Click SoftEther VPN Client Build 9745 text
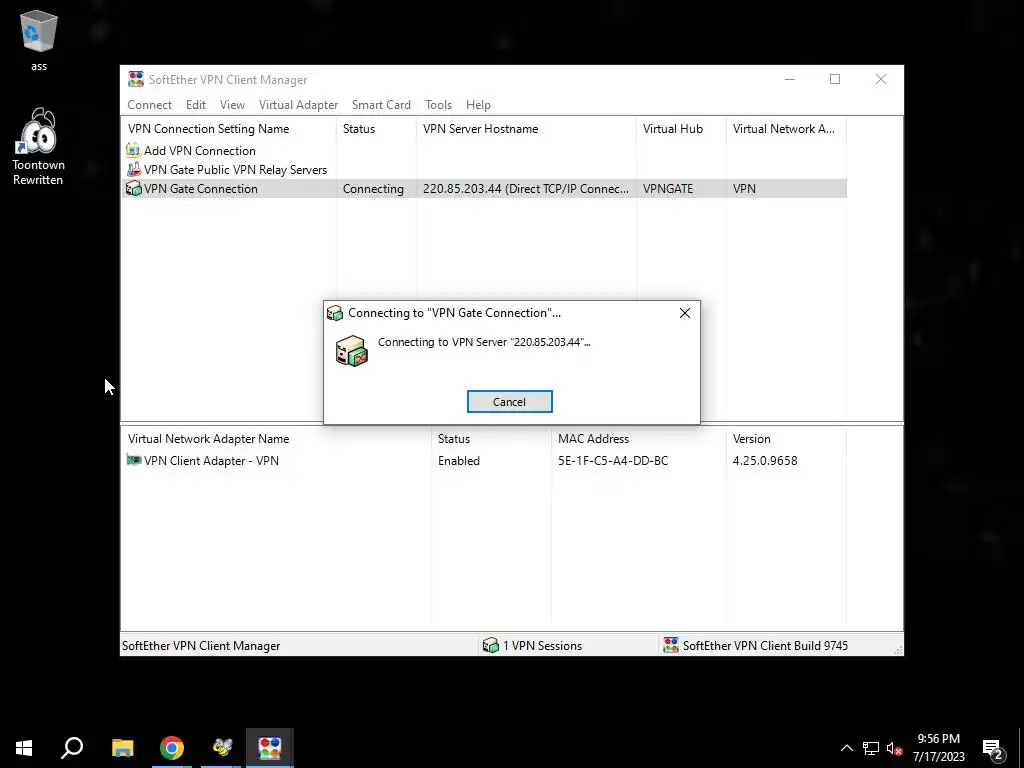The image size is (1024, 768). [765, 646]
